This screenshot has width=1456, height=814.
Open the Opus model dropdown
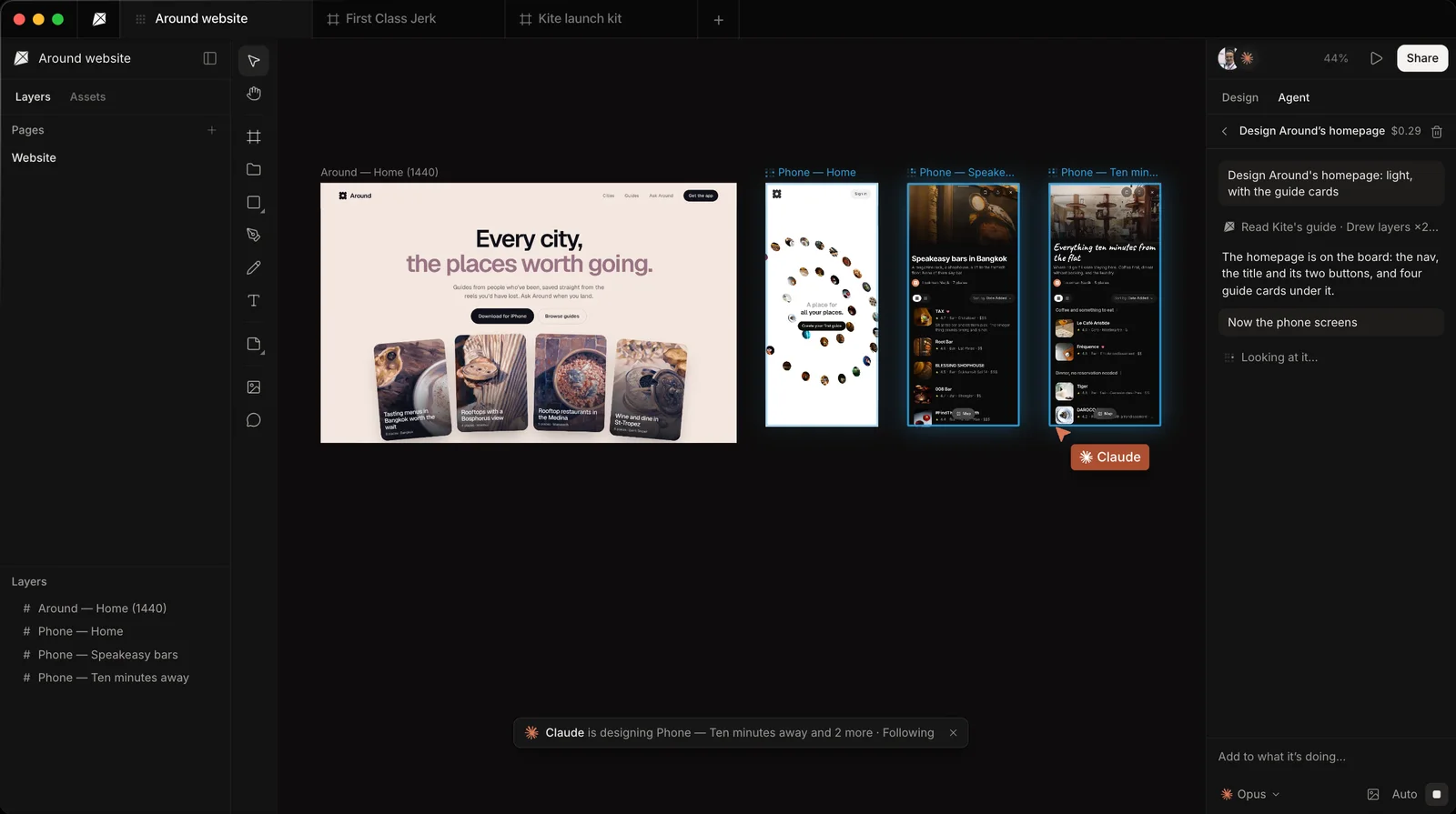pyautogui.click(x=1250, y=794)
